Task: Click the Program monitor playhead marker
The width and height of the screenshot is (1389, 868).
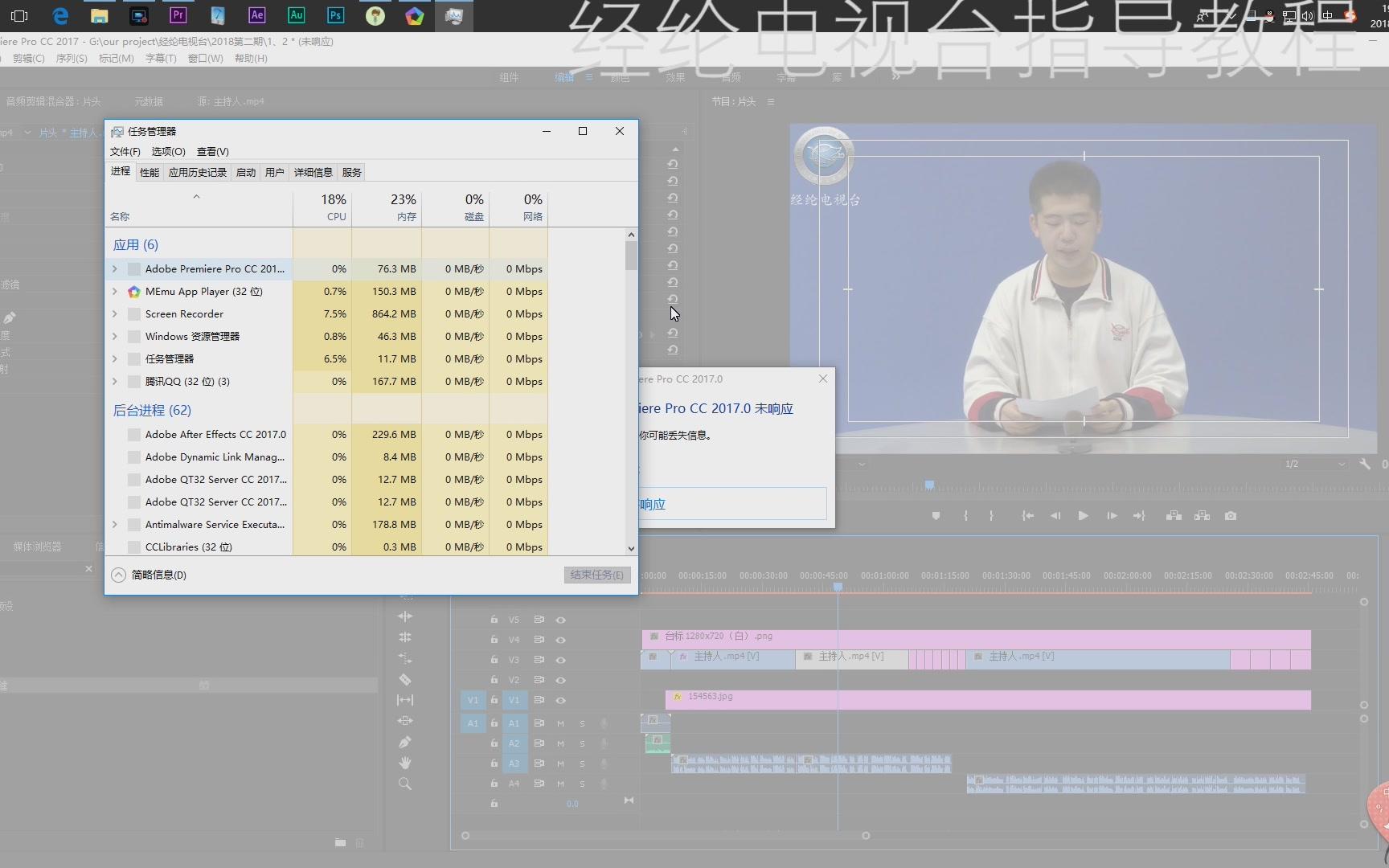Action: 929,485
